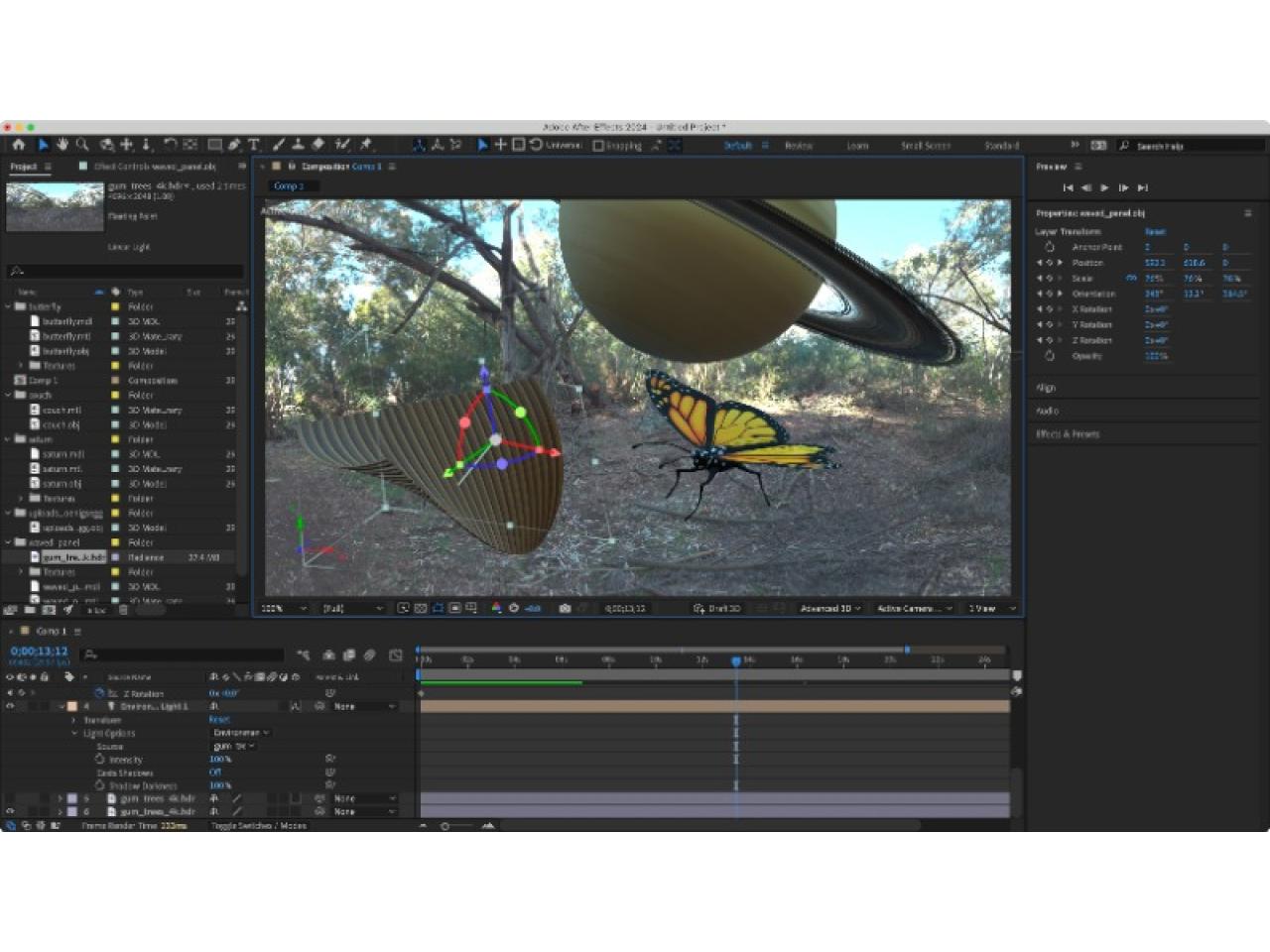Select the Rectangle shape tool
Viewport: 1270px width, 952px height.
(x=214, y=145)
